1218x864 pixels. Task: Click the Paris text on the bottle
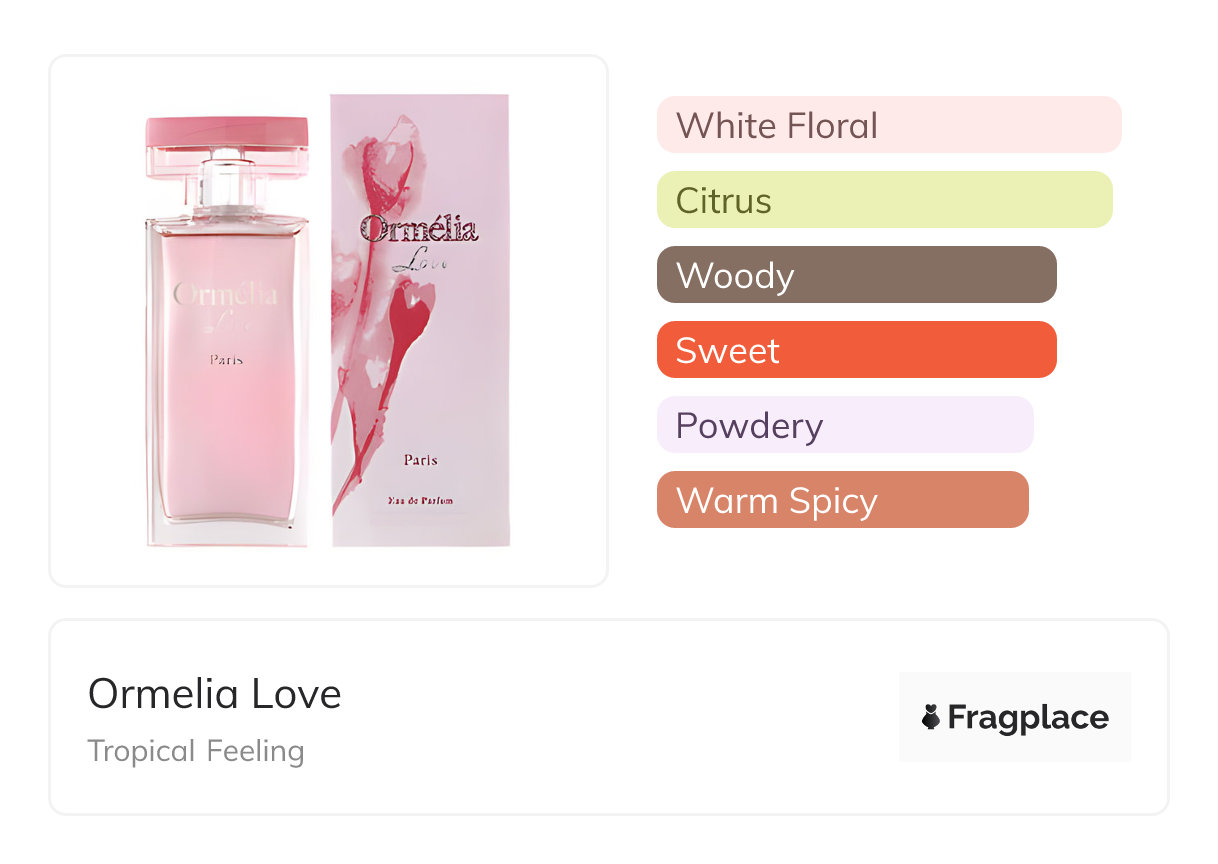pyautogui.click(x=227, y=360)
